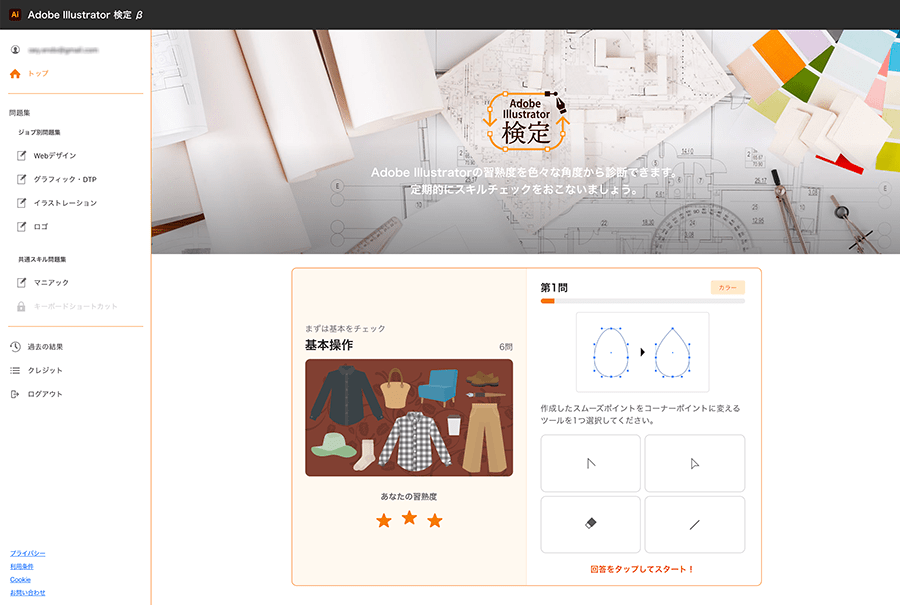
Task: Open the グラフィック・DTP problem set
Action: 65,179
